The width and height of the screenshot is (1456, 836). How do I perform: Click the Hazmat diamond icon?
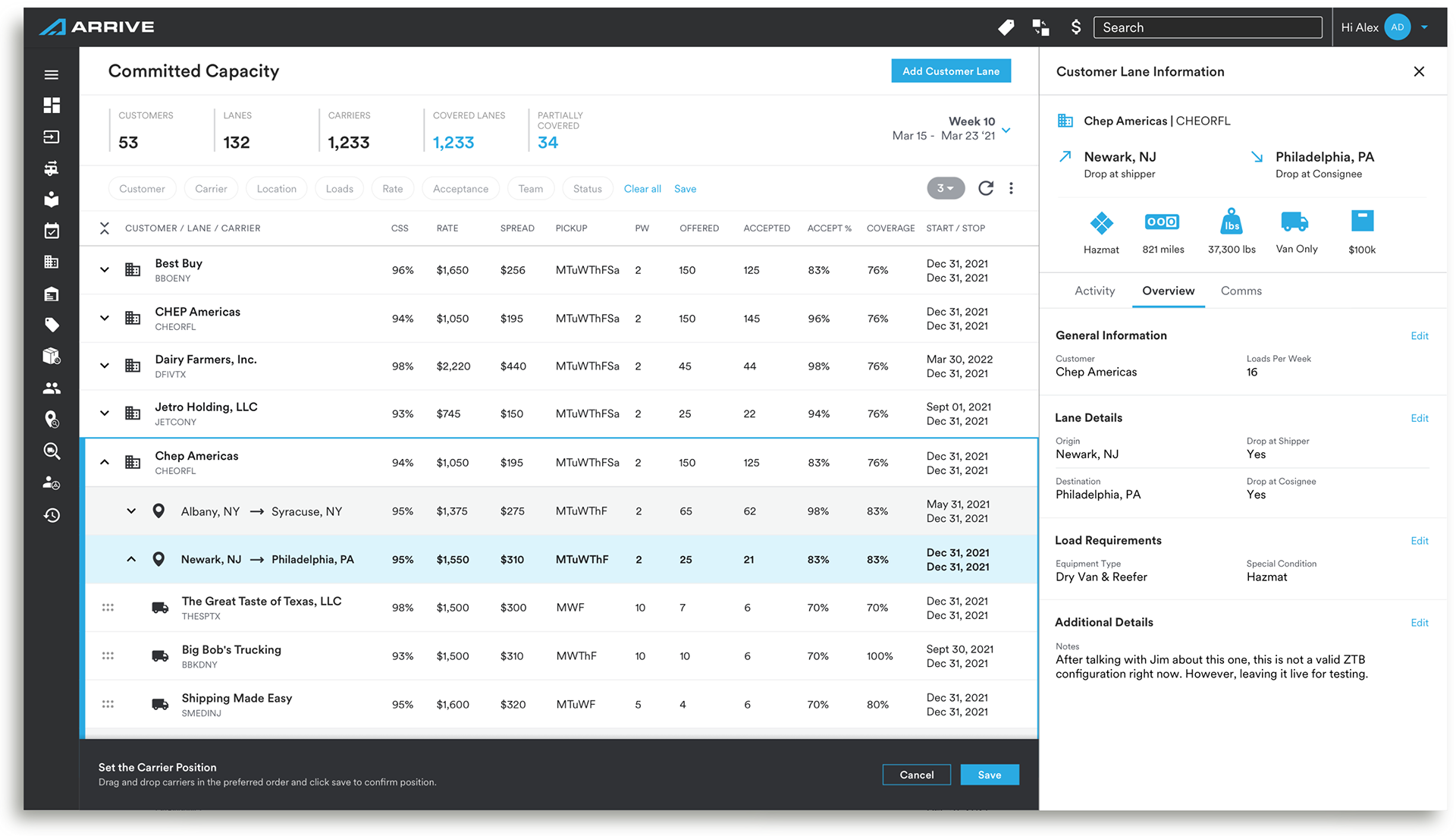coord(1101,223)
